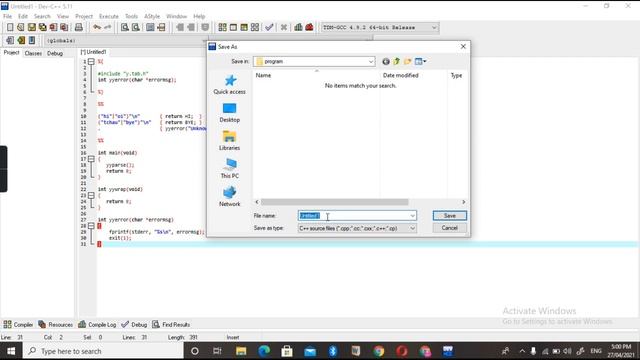The width and height of the screenshot is (640, 360).
Task: Click the Save All toolbar icon
Action: 42,27
